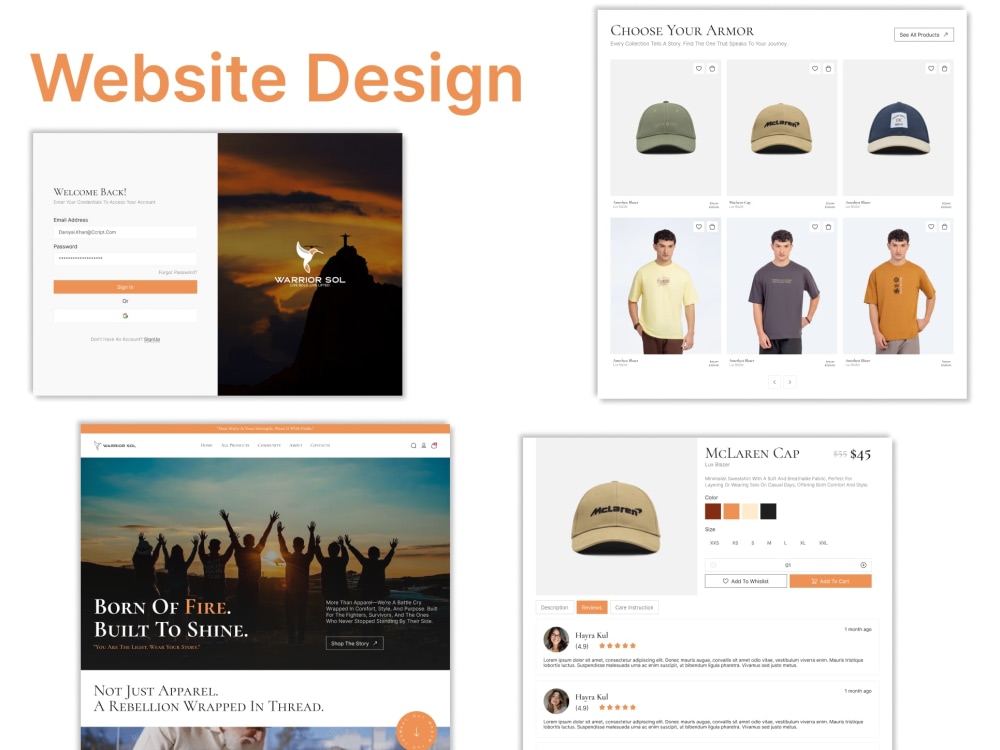Pick size XL option

click(802, 543)
